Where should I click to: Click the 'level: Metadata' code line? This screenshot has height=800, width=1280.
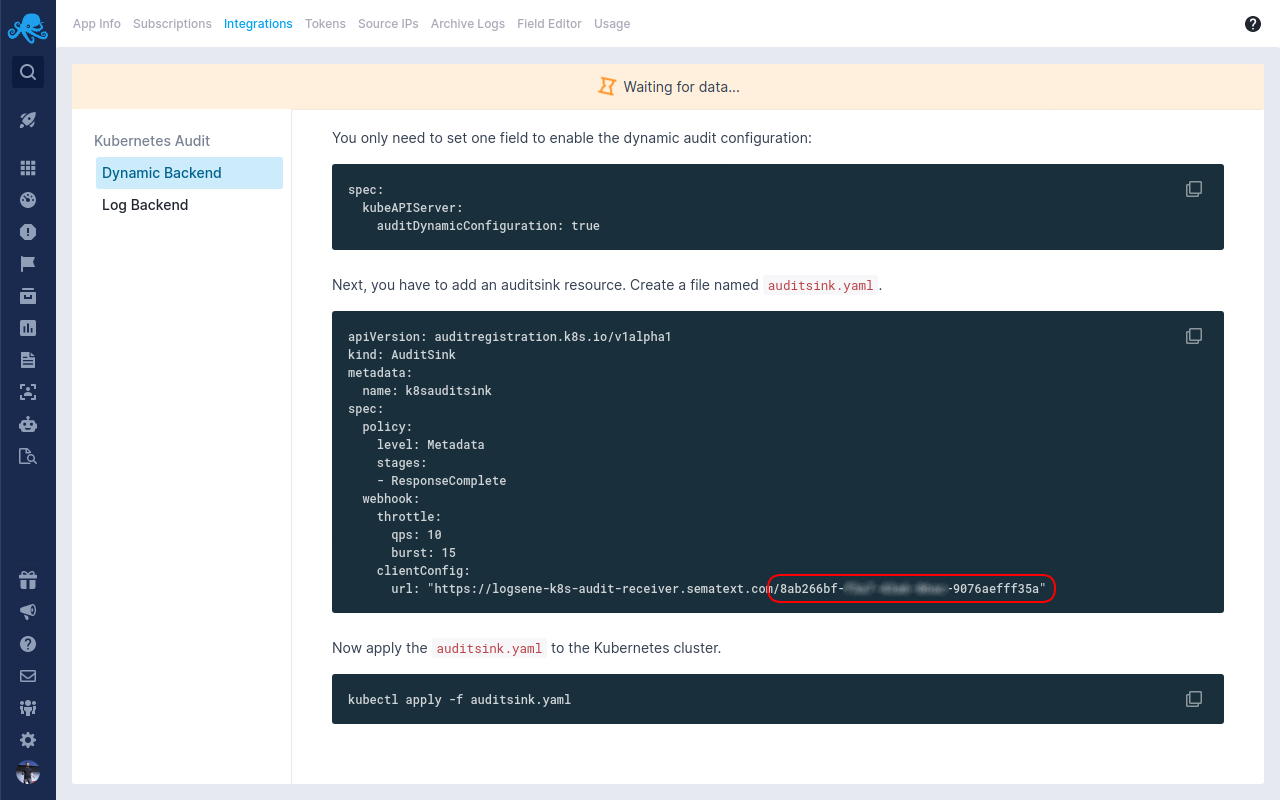[x=431, y=445]
